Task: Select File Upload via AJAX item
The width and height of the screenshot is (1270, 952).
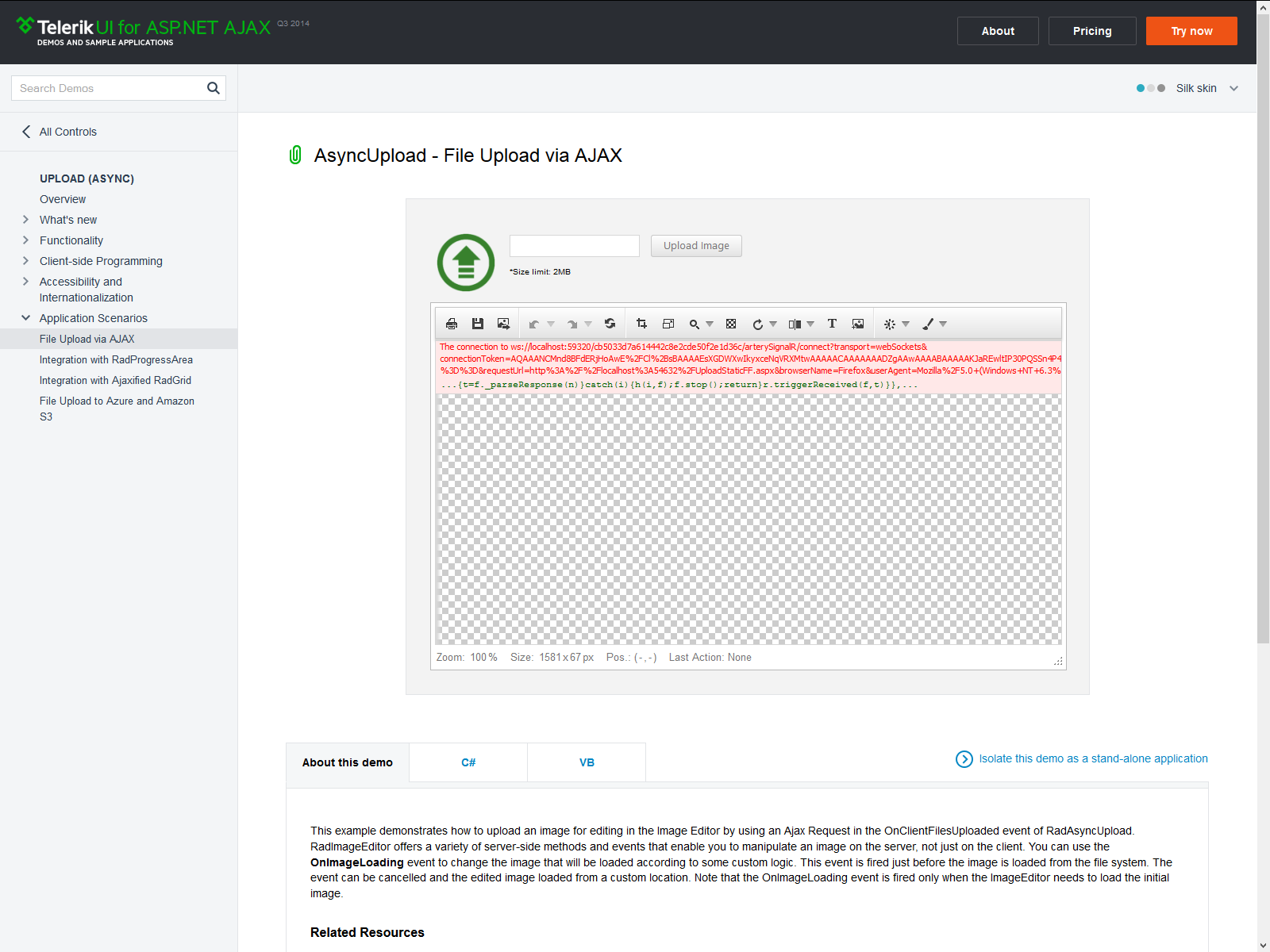Action: click(x=118, y=339)
